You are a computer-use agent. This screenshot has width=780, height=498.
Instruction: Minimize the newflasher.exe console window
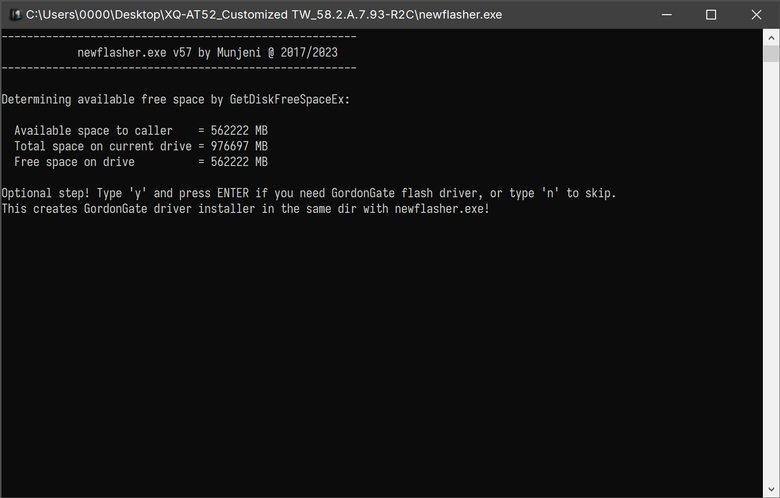tap(667, 14)
